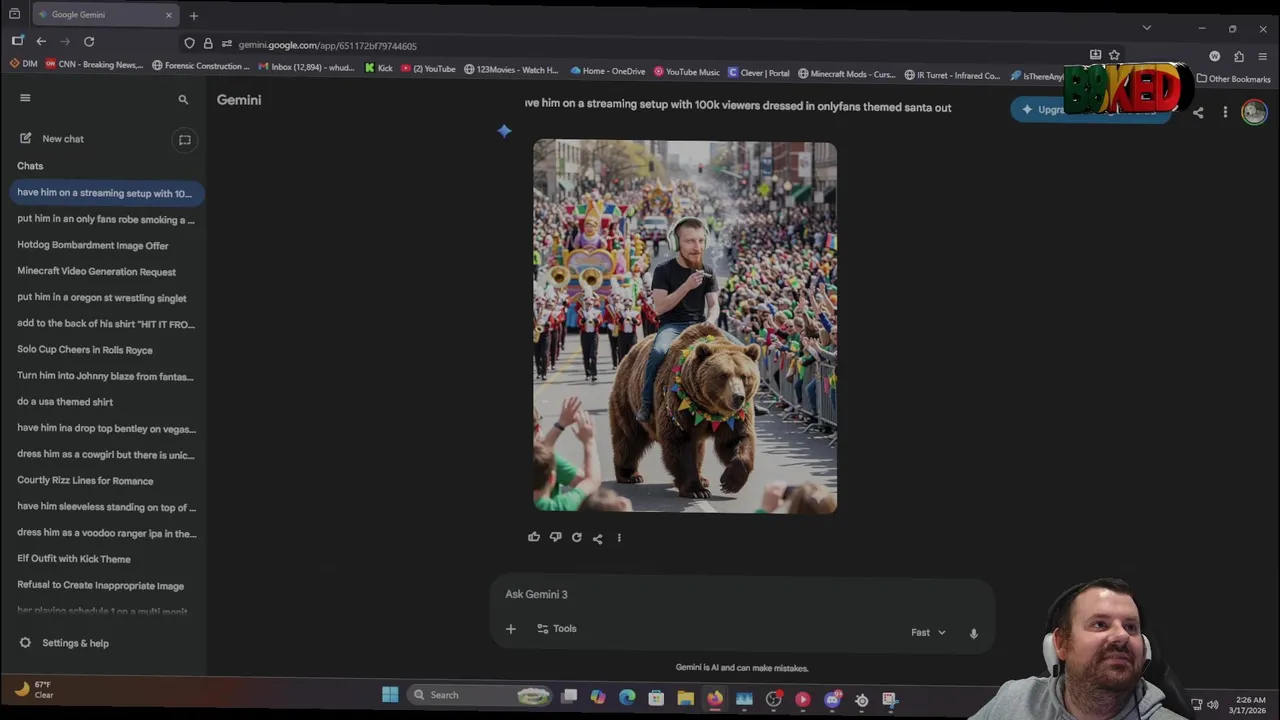Open chat 'Turn him into Johnny blaze'

point(105,376)
